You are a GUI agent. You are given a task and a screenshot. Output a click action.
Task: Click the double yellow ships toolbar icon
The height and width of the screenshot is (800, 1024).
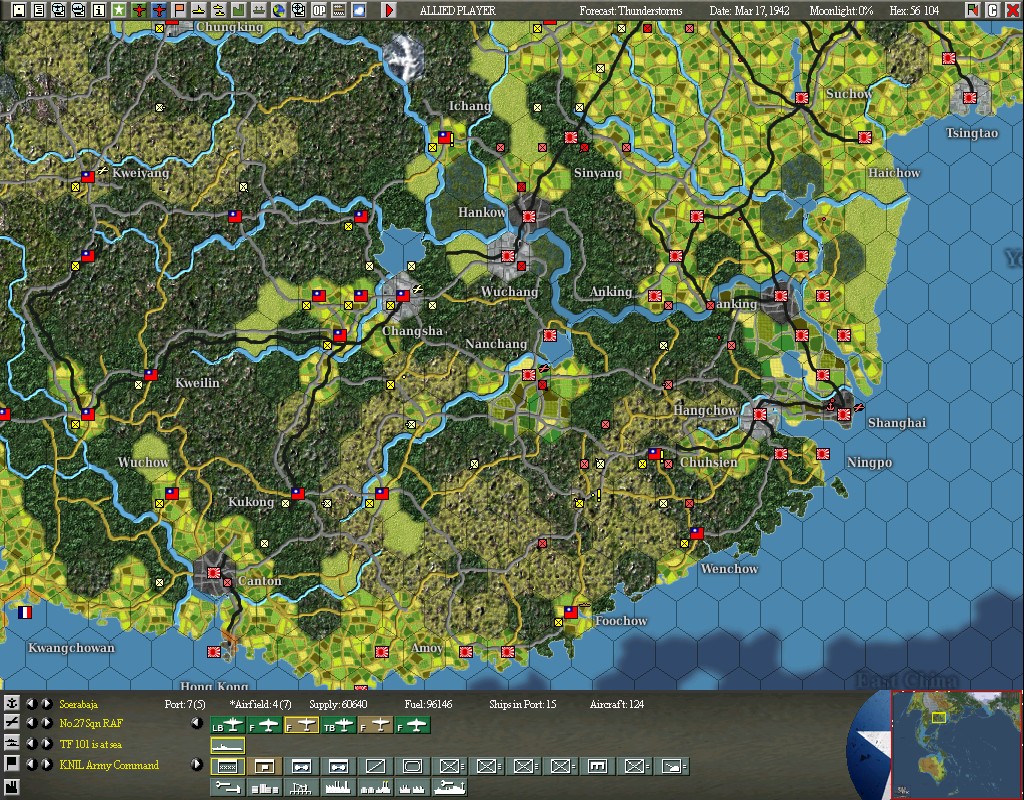(219, 10)
